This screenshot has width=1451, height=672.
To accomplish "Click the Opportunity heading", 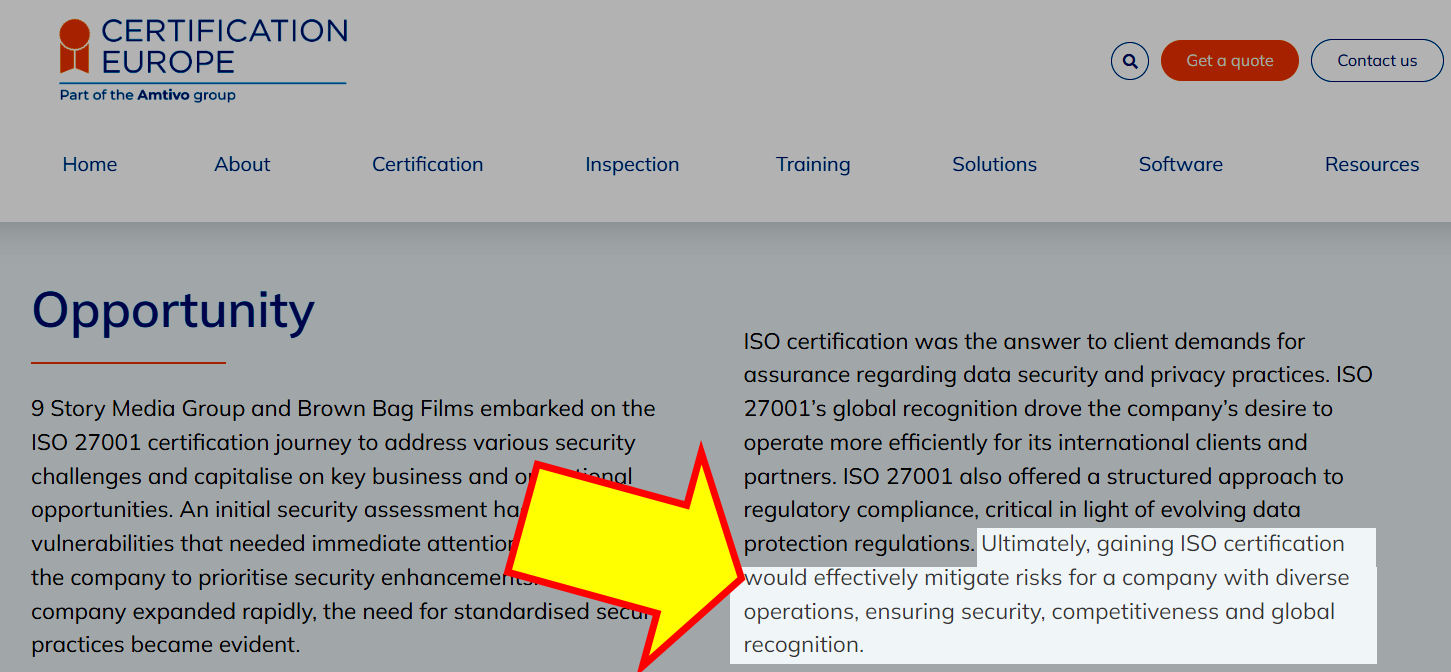I will (x=173, y=311).
